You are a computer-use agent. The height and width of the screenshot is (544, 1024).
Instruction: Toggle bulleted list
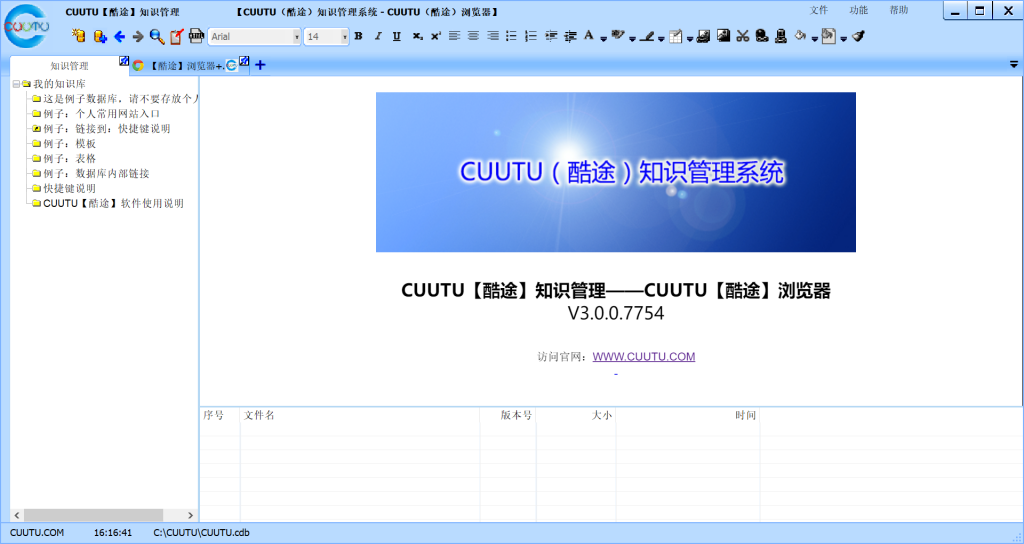(512, 37)
